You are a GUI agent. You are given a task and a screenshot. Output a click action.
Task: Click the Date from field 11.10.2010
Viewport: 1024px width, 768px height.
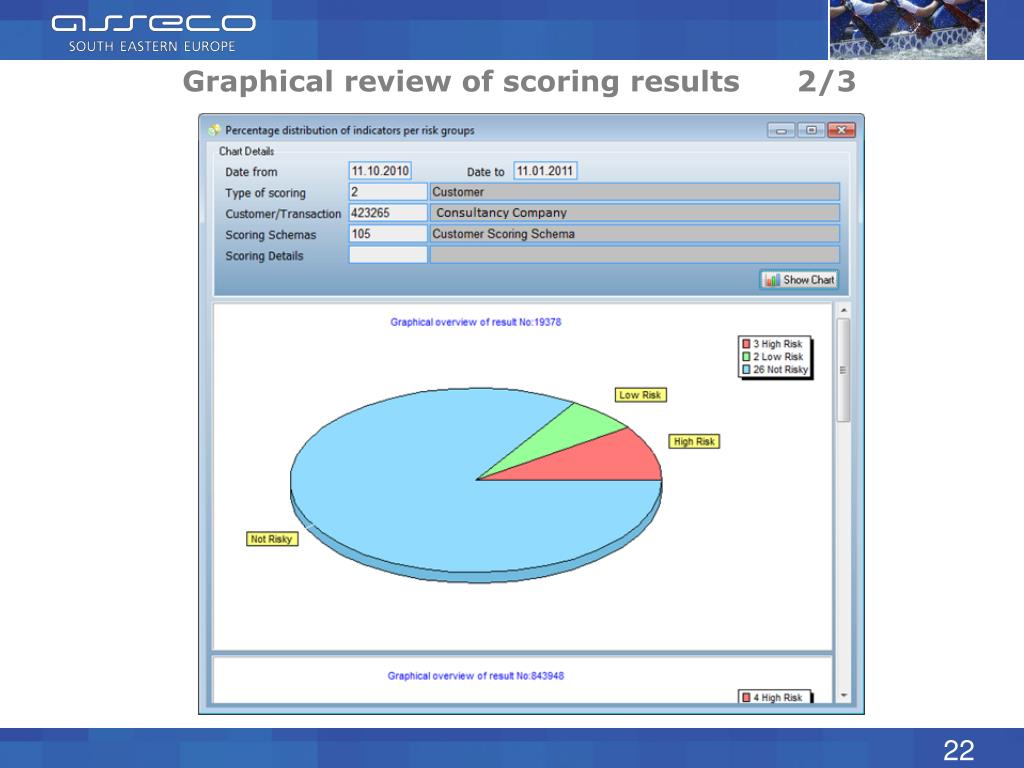380,171
